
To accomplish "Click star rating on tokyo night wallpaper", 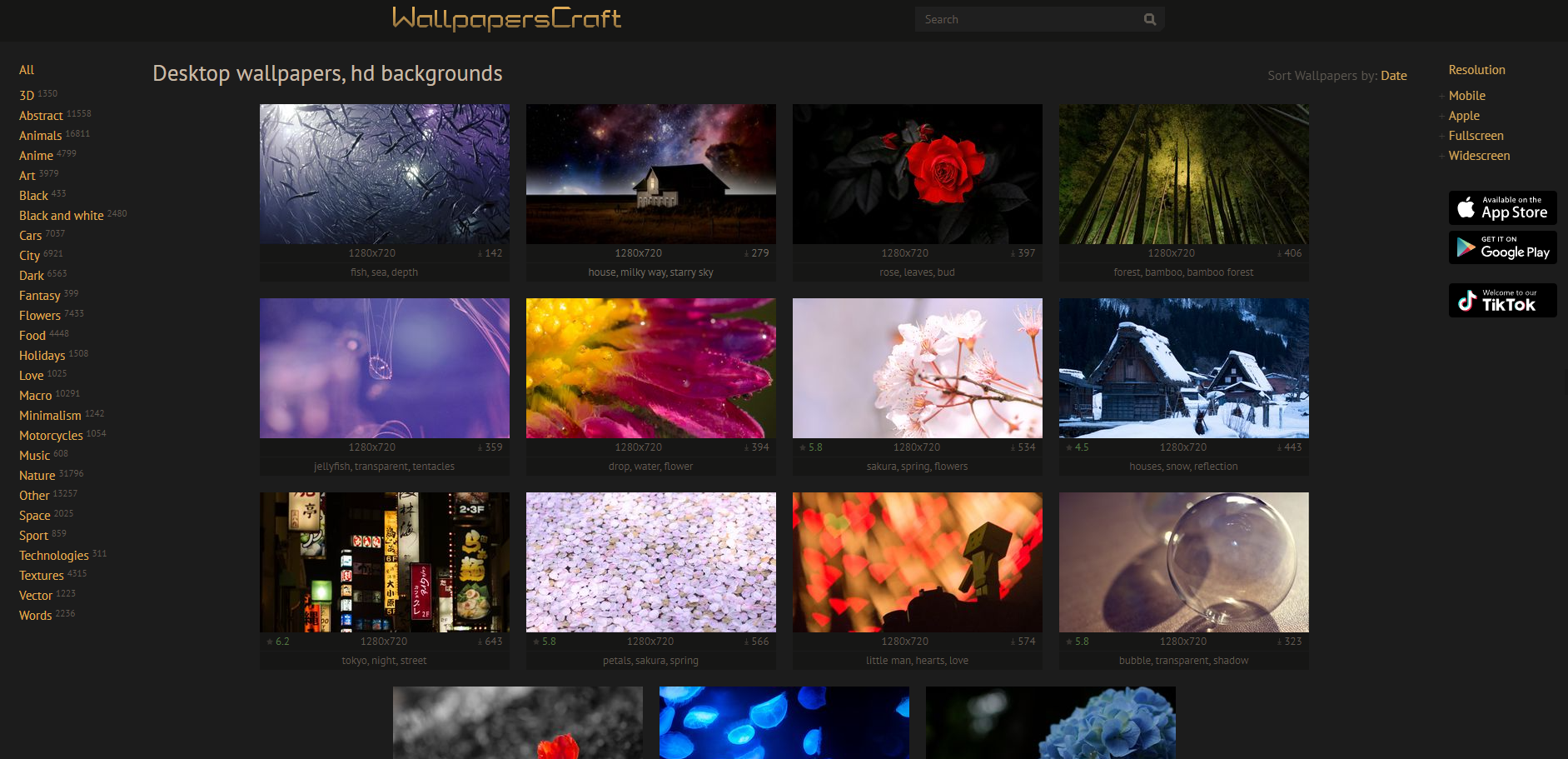I will point(277,642).
